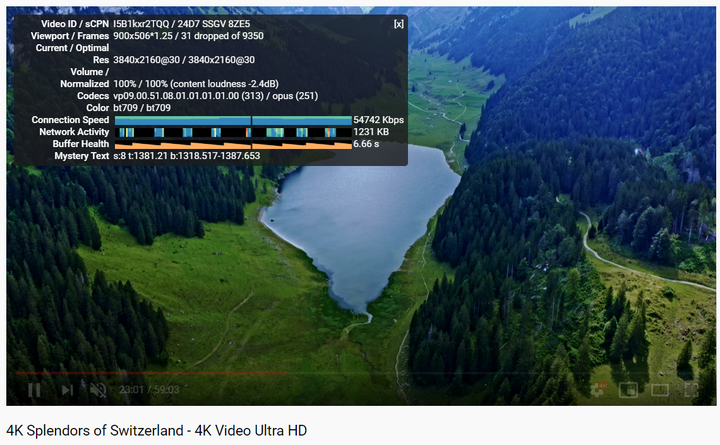Activate the miniplayer icon

(628, 390)
